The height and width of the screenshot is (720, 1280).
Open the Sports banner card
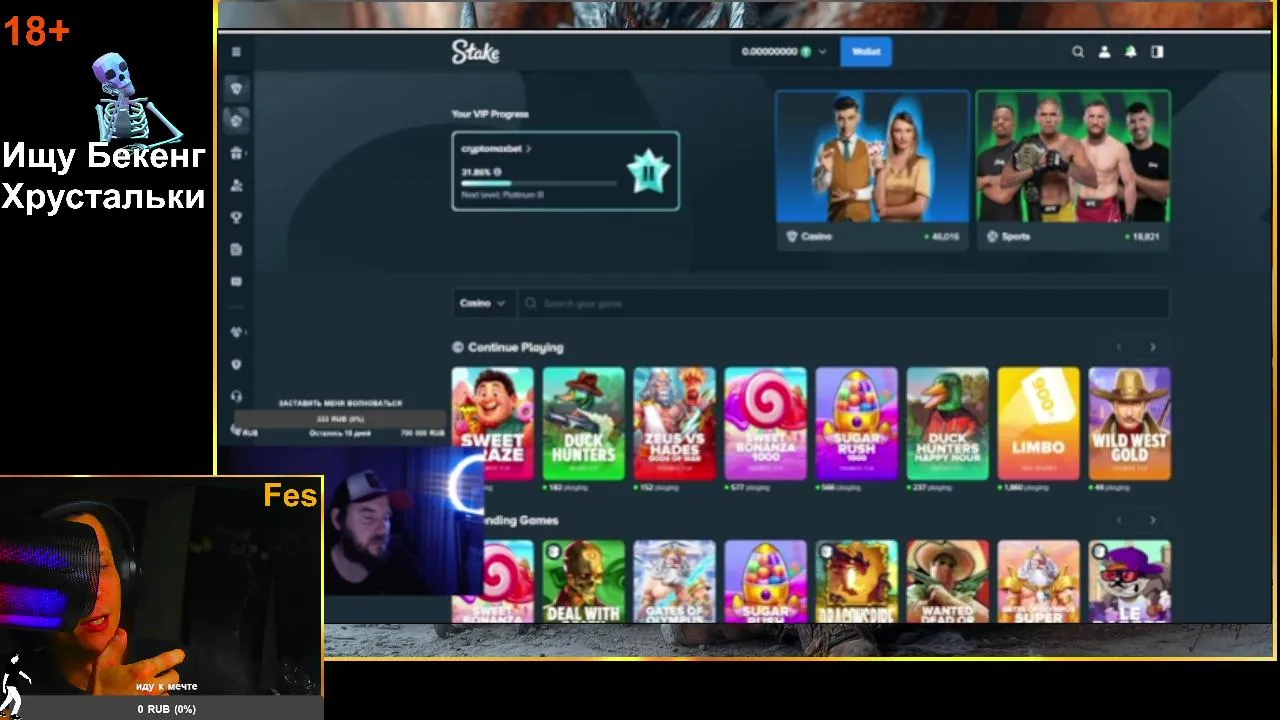pyautogui.click(x=1073, y=170)
